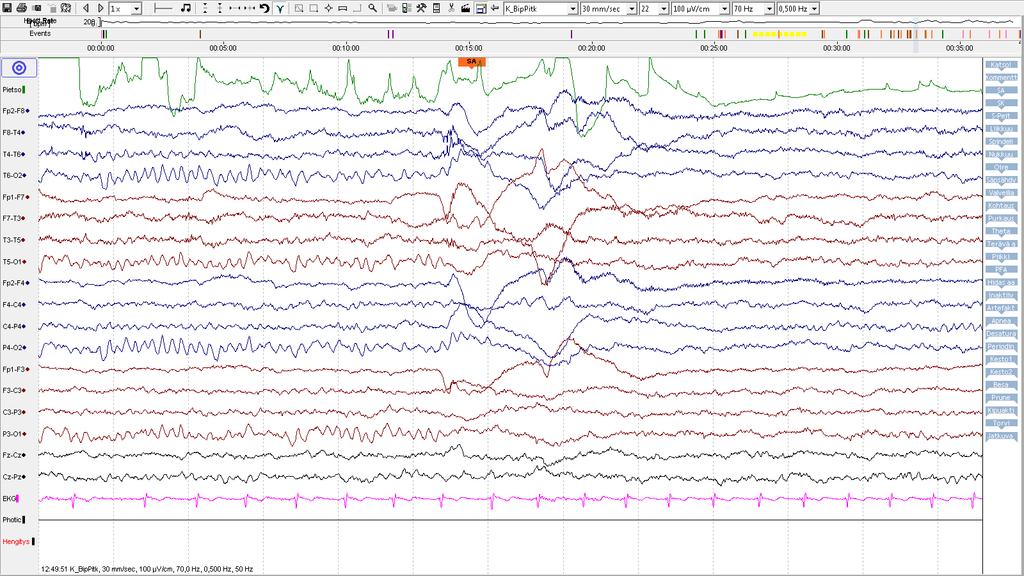1024x576 pixels.
Task: Select the Fz-Cz channel label
Action: click(14, 455)
